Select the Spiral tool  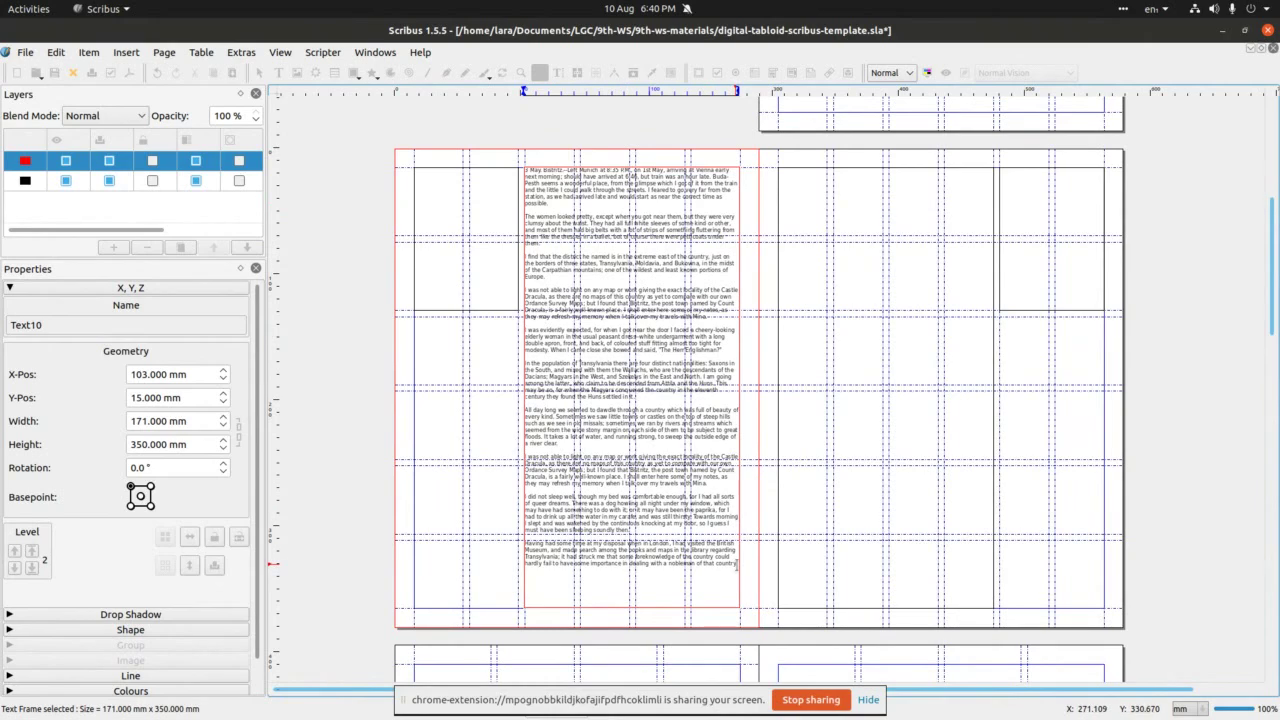coord(410,73)
